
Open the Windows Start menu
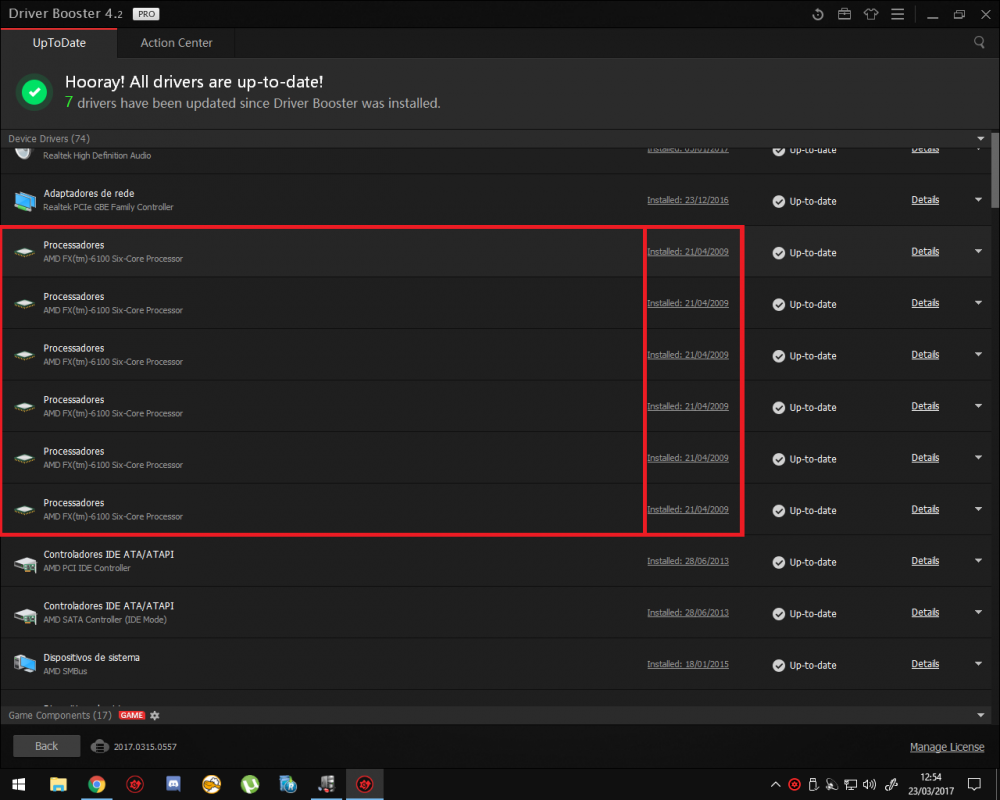pyautogui.click(x=18, y=784)
